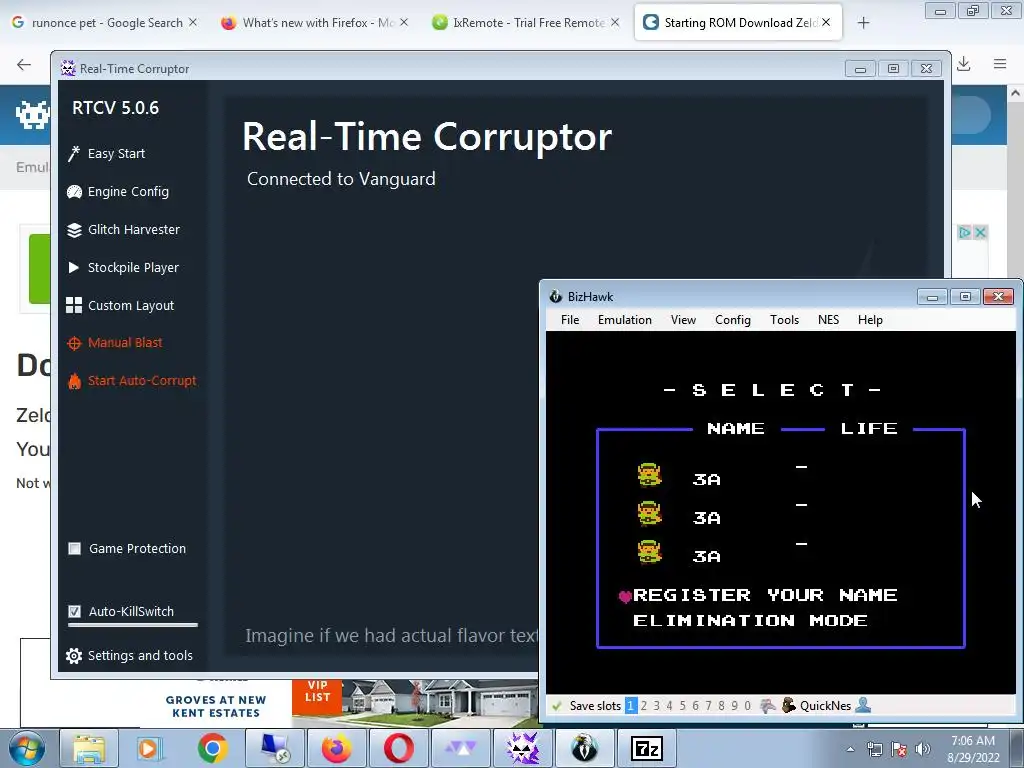This screenshot has width=1024, height=768.
Task: Open File Explorer from taskbar
Action: [x=88, y=748]
